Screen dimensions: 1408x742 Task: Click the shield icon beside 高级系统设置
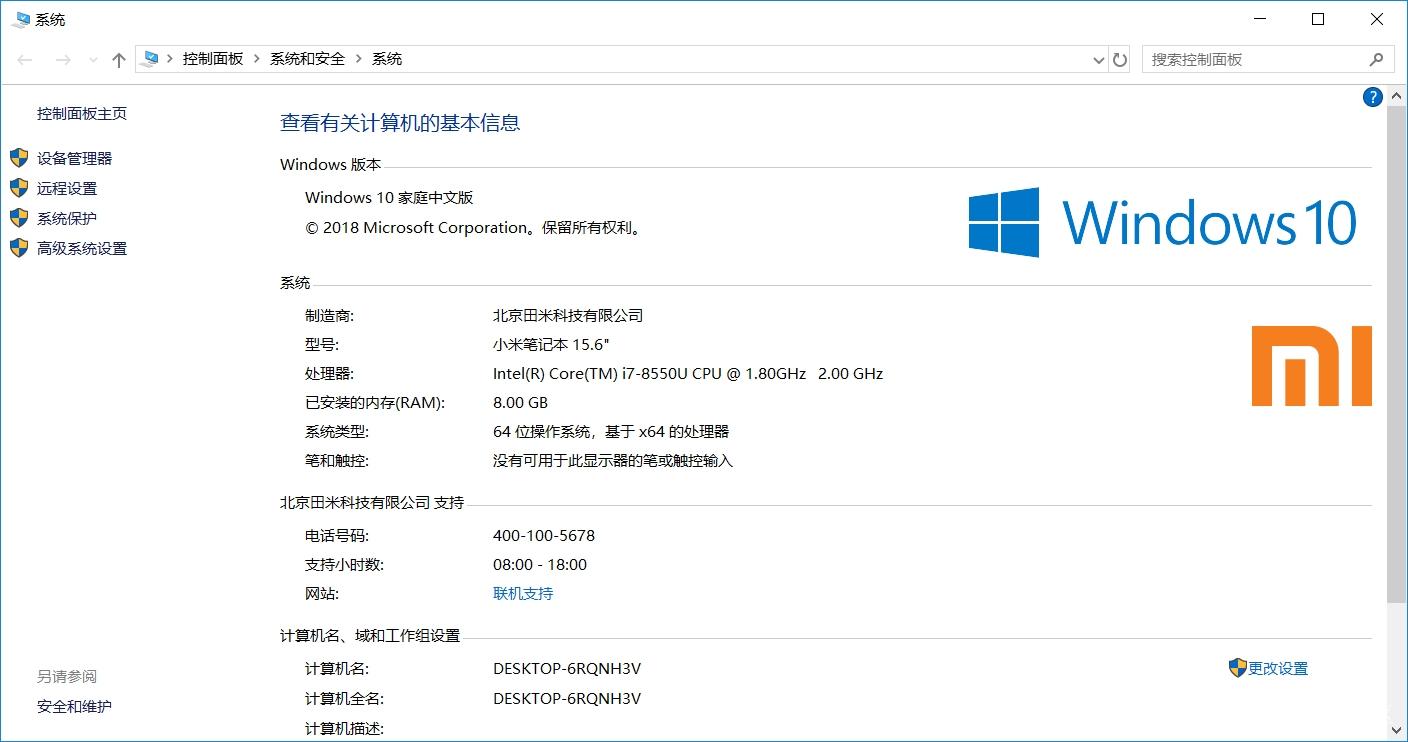click(18, 248)
